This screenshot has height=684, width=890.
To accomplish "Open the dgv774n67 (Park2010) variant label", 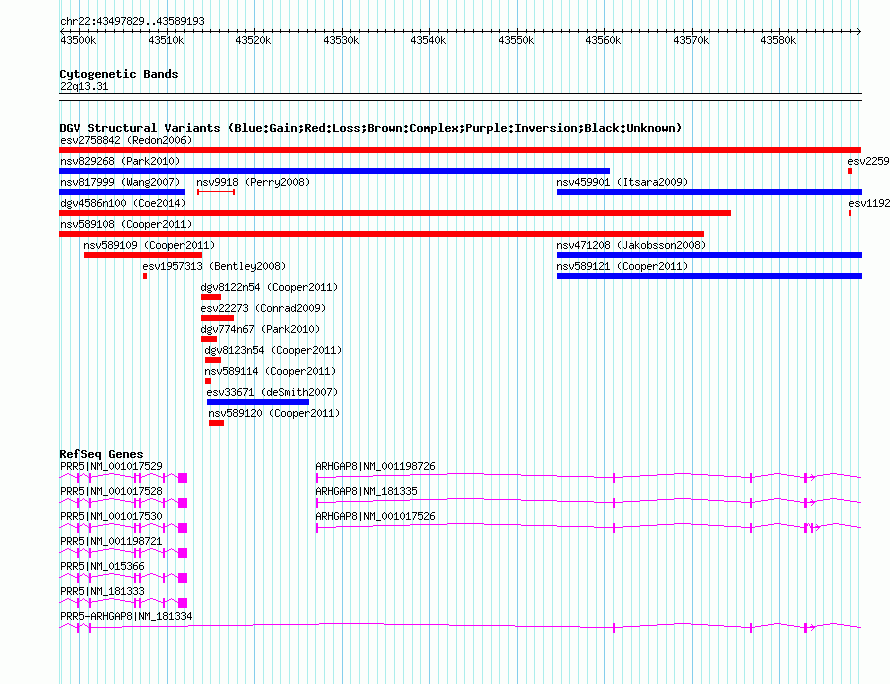I will pyautogui.click(x=260, y=329).
